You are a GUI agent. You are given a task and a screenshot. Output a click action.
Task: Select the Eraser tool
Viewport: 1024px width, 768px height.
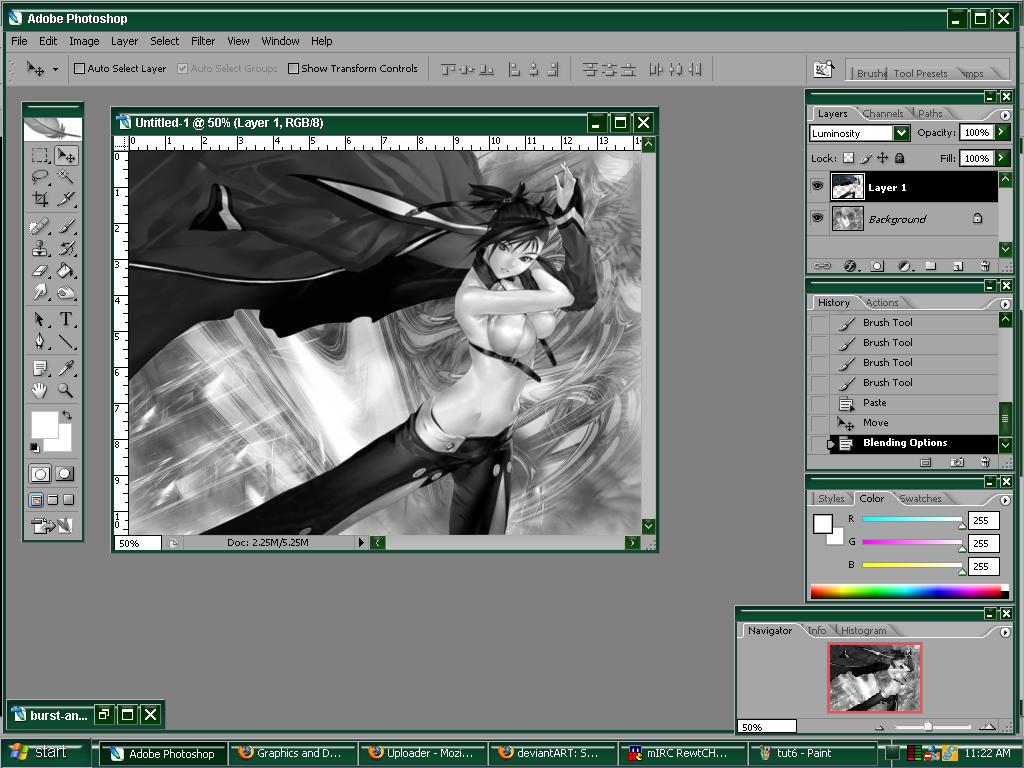click(40, 270)
